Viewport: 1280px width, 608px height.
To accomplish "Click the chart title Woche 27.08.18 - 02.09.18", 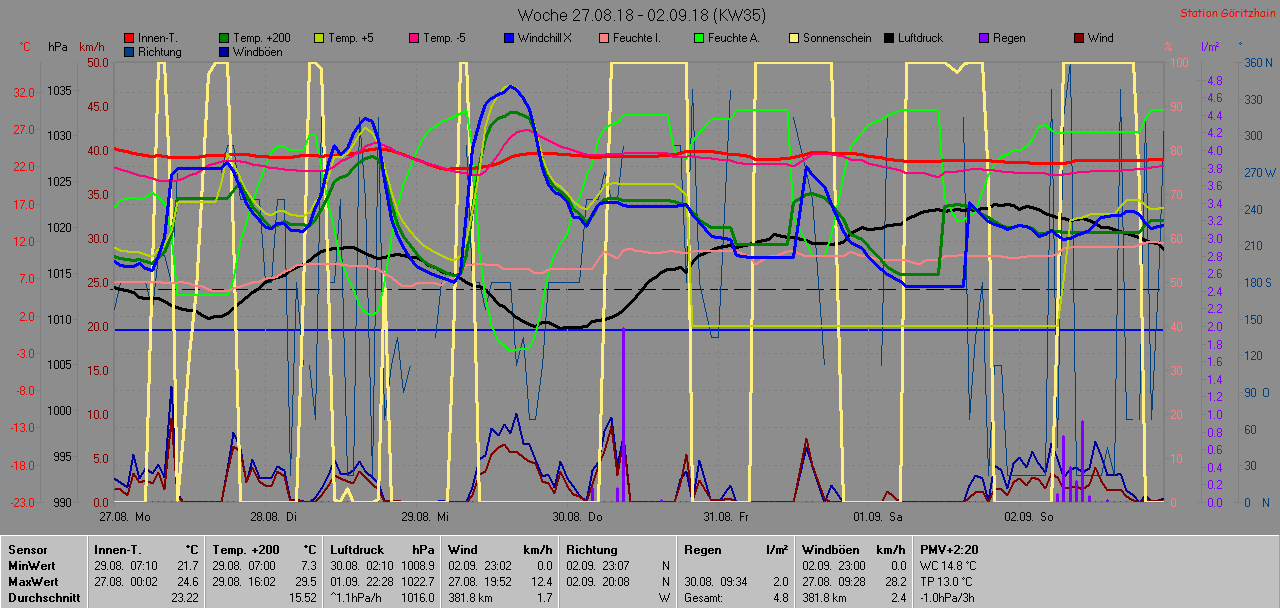I will 615,15.
